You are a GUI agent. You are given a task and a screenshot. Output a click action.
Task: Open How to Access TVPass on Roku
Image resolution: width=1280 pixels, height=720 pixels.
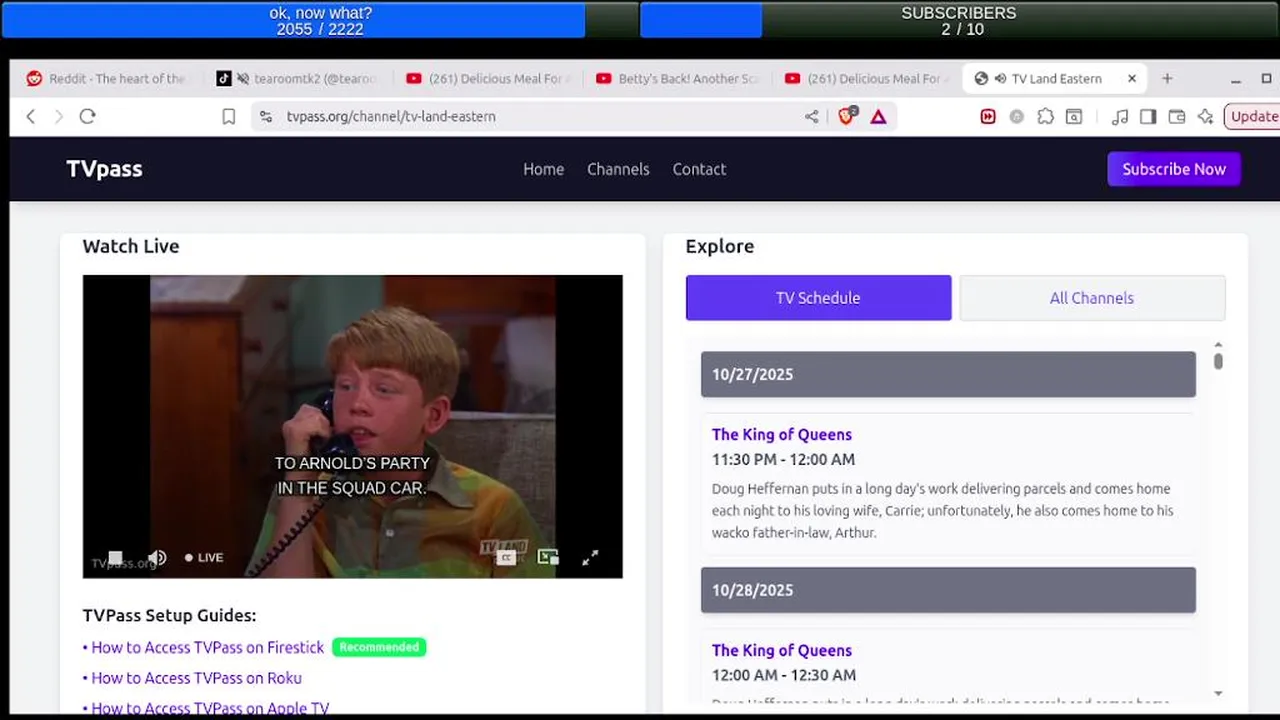coord(196,678)
